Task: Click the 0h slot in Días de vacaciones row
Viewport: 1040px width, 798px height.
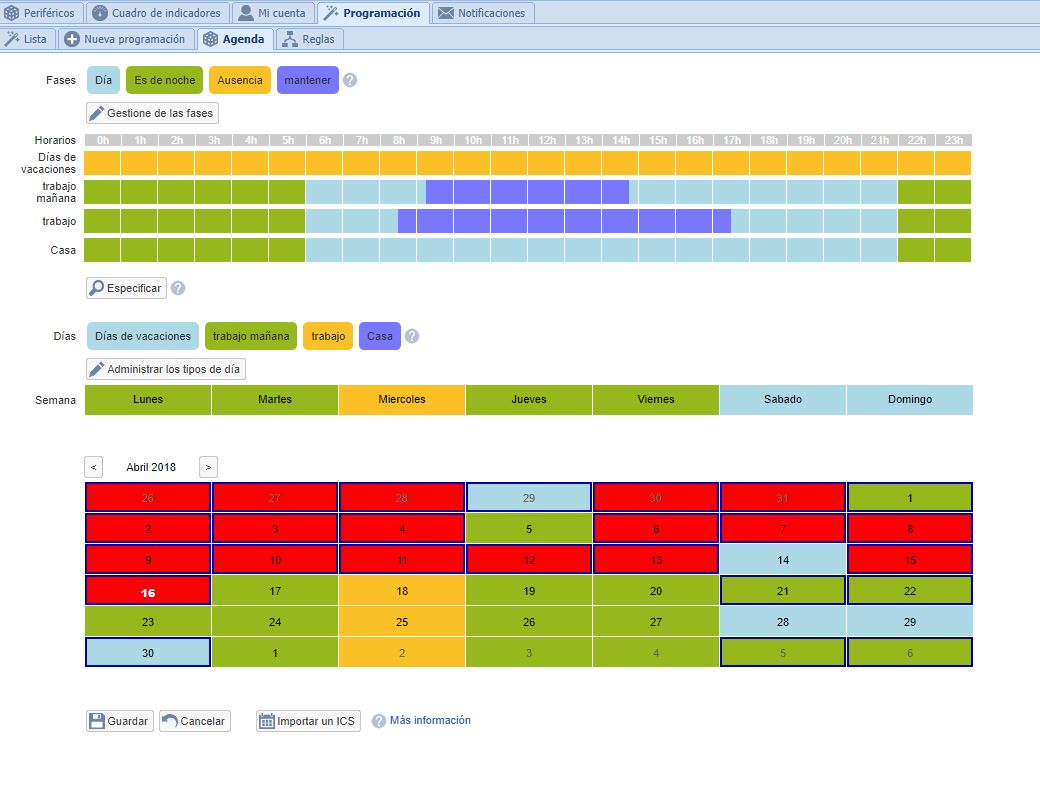Action: click(102, 163)
